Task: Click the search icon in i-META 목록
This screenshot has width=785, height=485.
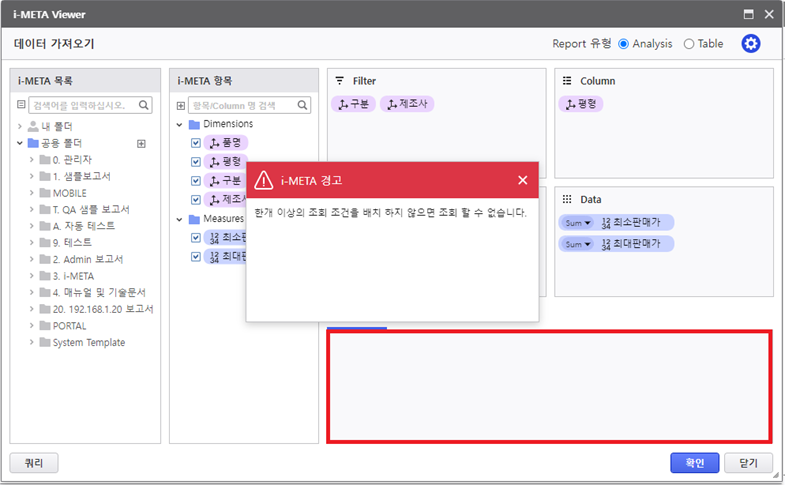Action: [x=144, y=105]
